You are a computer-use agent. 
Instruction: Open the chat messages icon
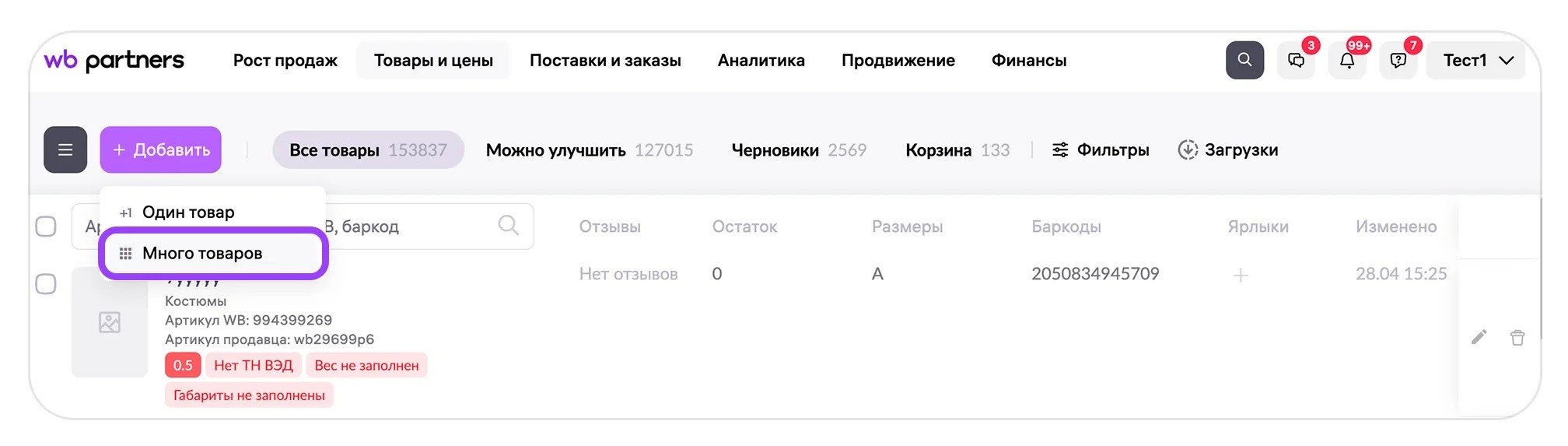tap(1296, 60)
